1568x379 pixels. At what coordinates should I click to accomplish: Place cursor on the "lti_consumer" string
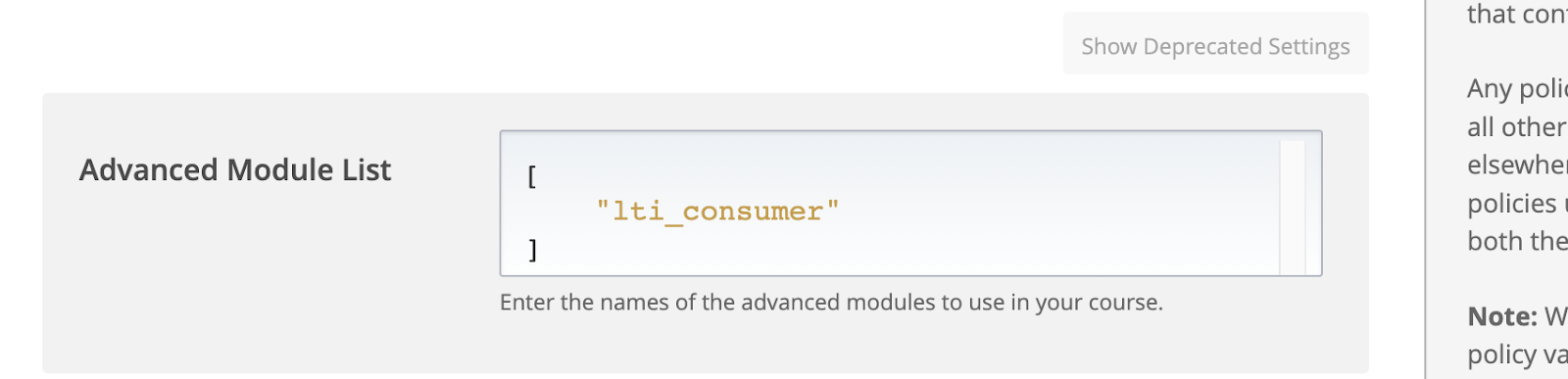pyautogui.click(x=718, y=212)
